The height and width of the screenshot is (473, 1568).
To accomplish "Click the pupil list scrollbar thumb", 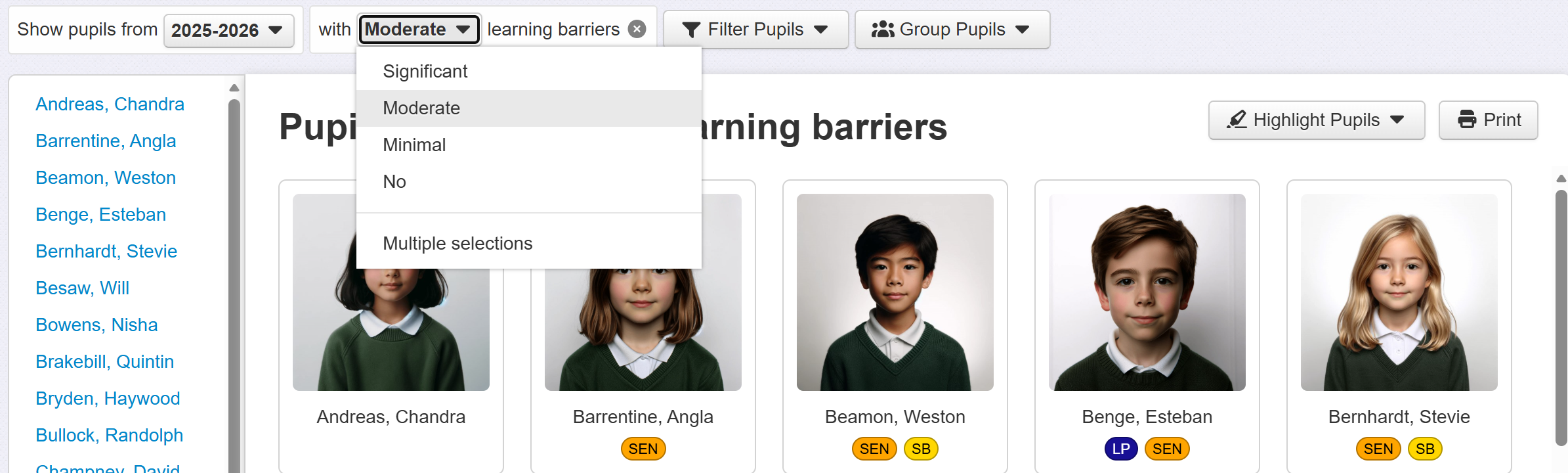I will 234,286.
